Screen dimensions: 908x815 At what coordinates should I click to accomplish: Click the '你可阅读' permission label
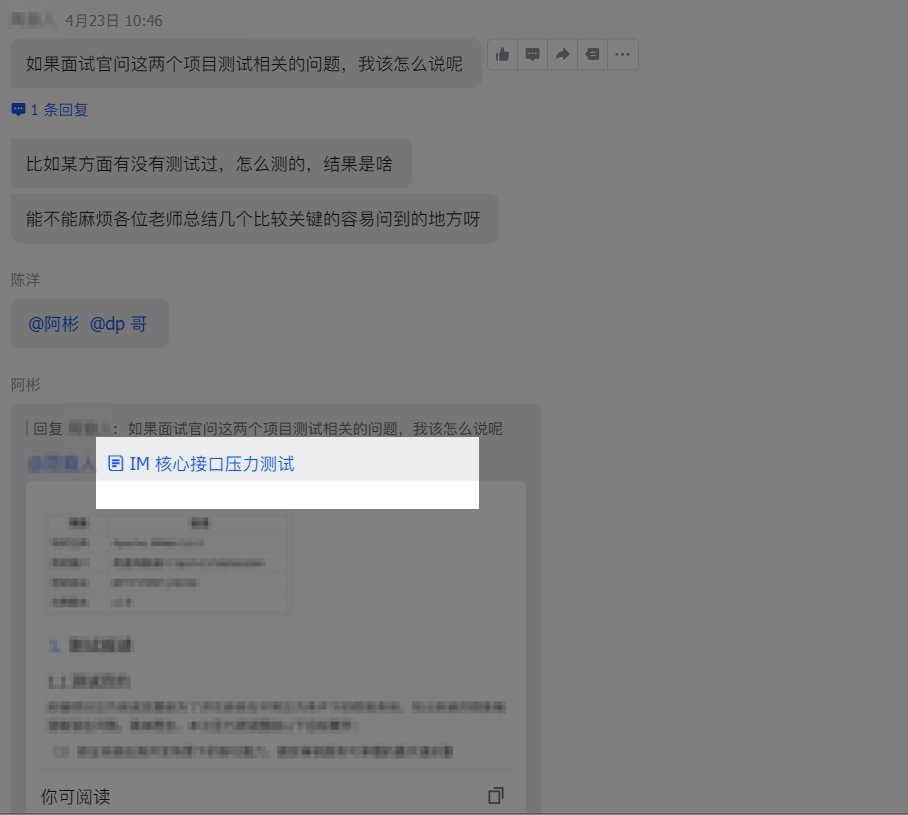click(75, 796)
